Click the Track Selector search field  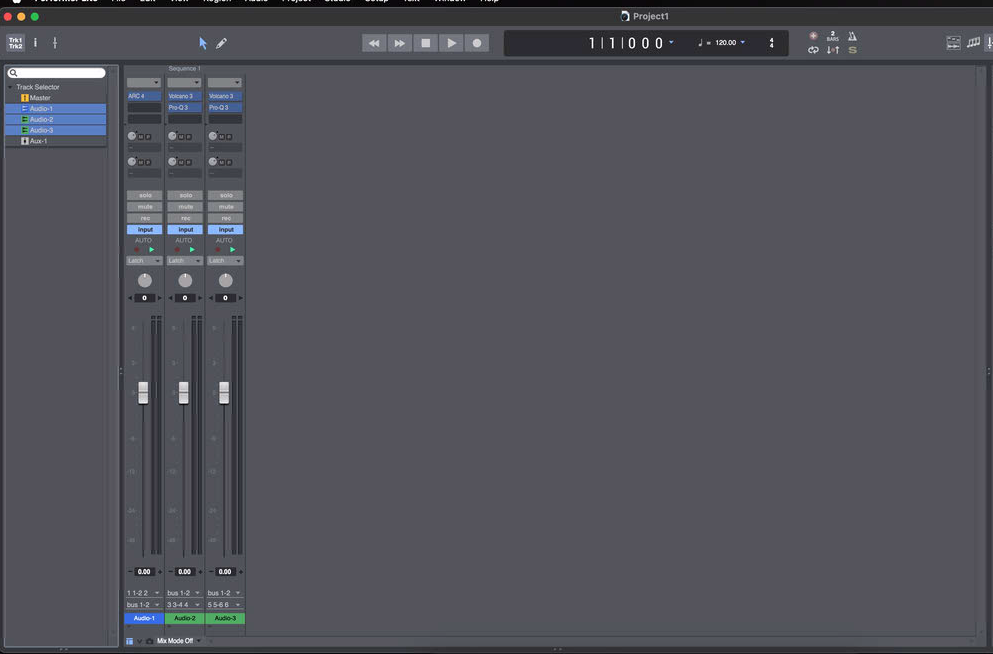57,73
